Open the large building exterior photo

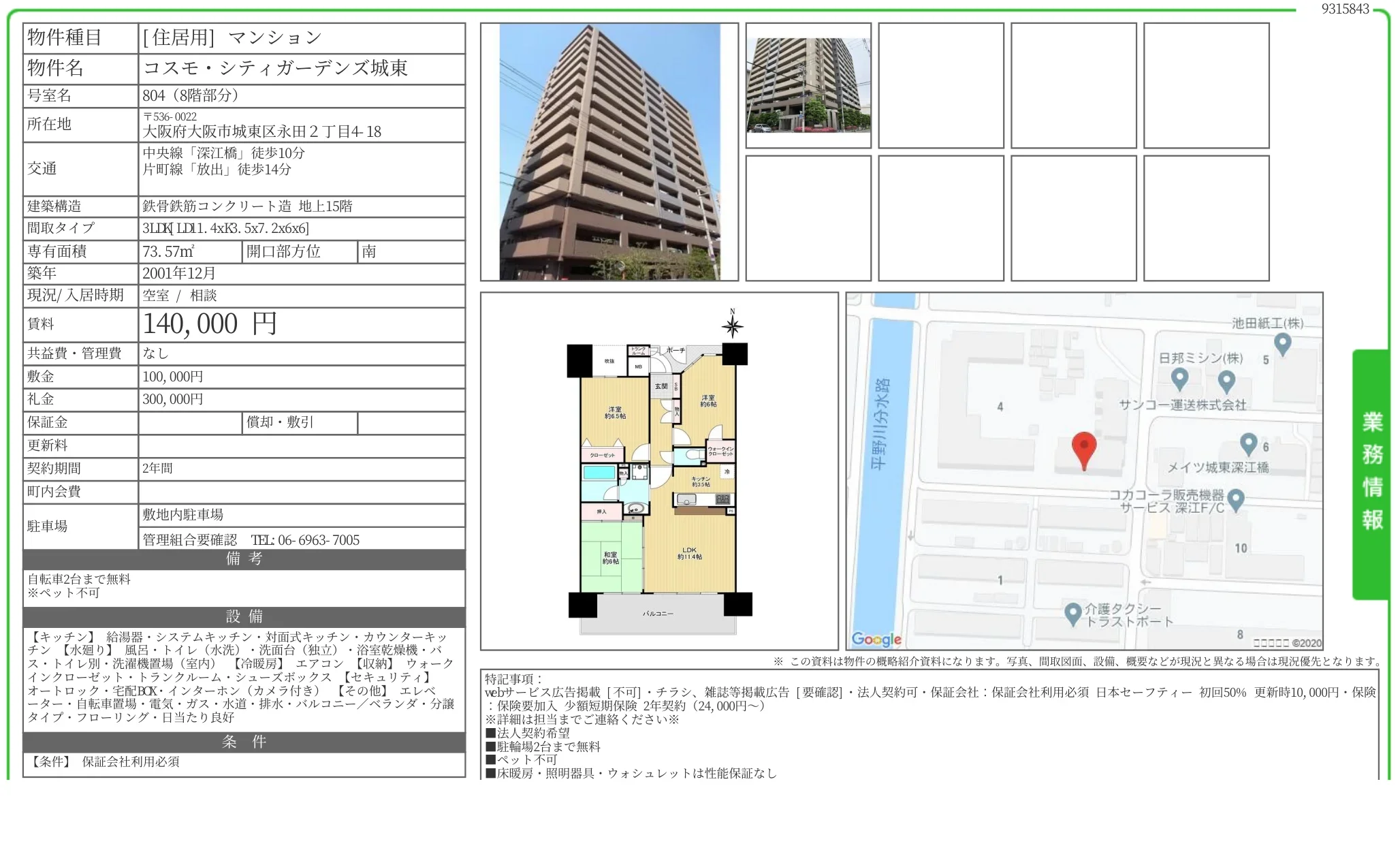609,152
